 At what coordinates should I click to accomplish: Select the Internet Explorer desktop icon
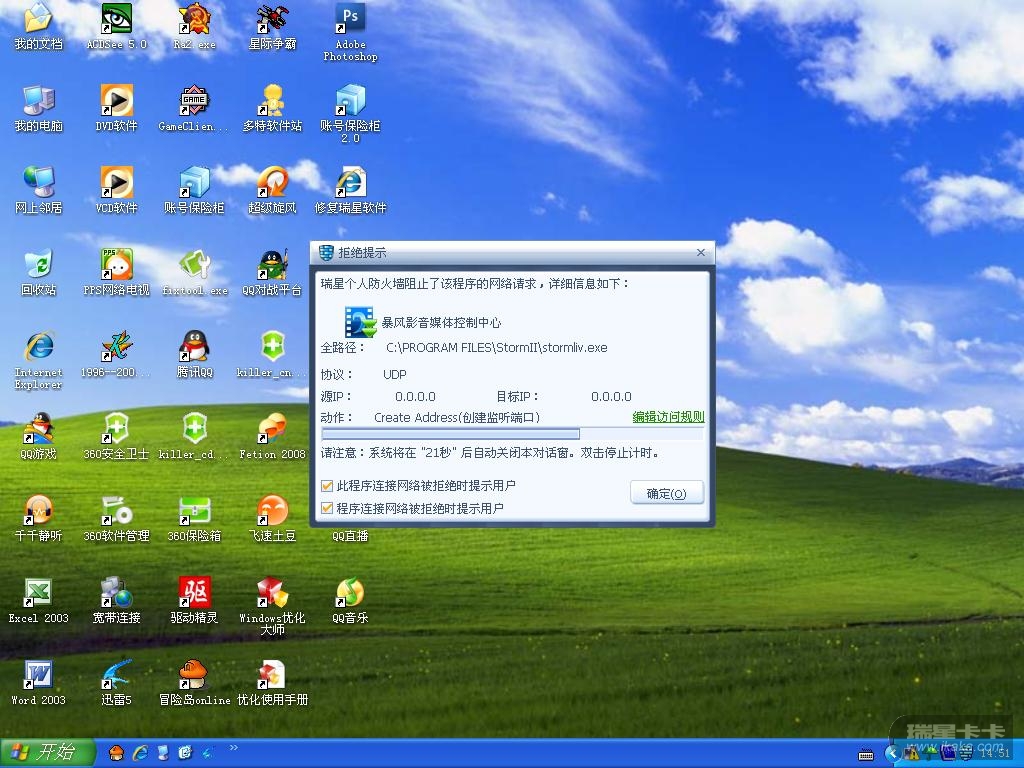pyautogui.click(x=38, y=360)
